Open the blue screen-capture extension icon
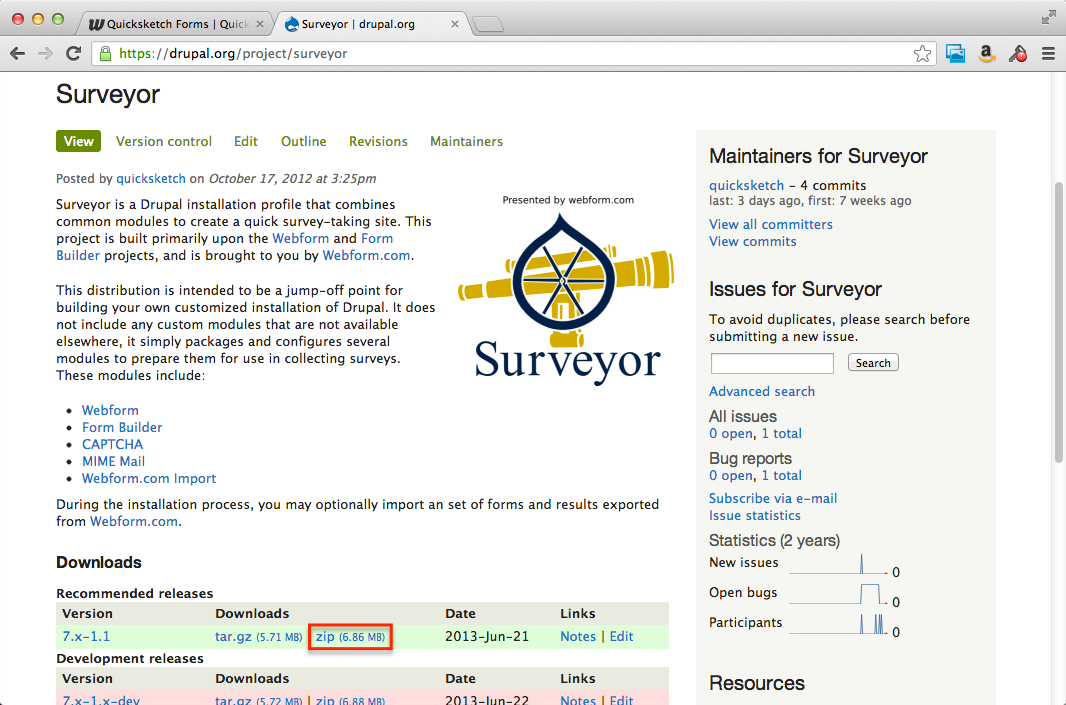This screenshot has height=705, width=1066. (955, 54)
